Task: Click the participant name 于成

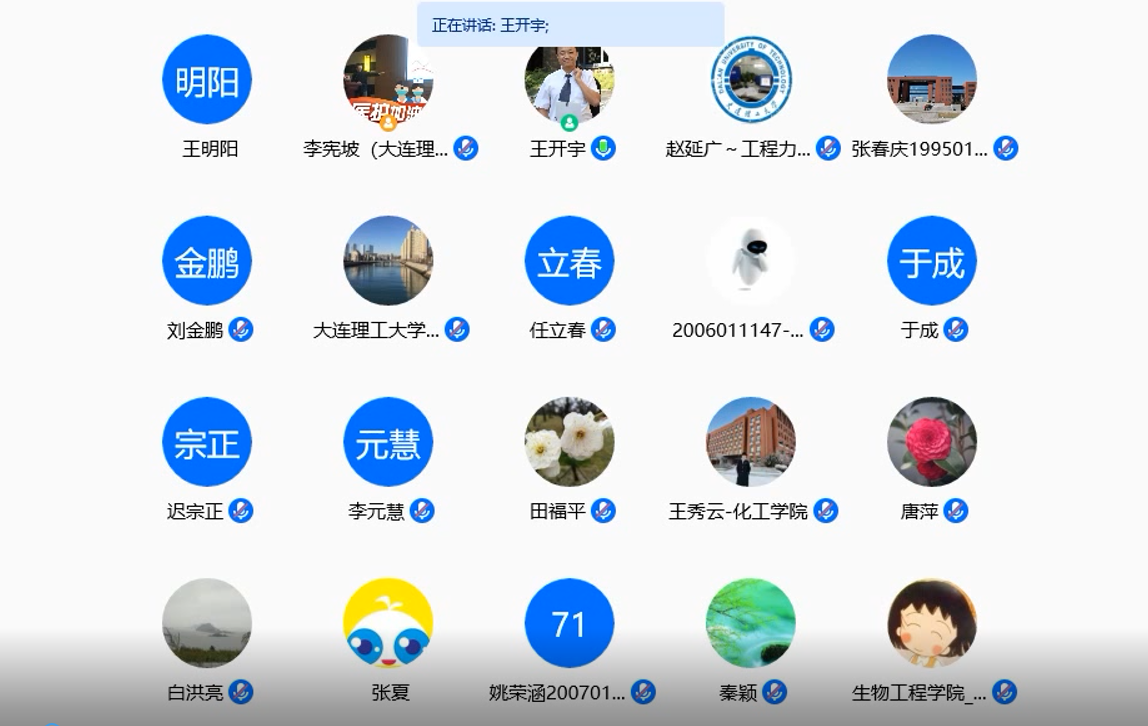Action: (x=919, y=330)
